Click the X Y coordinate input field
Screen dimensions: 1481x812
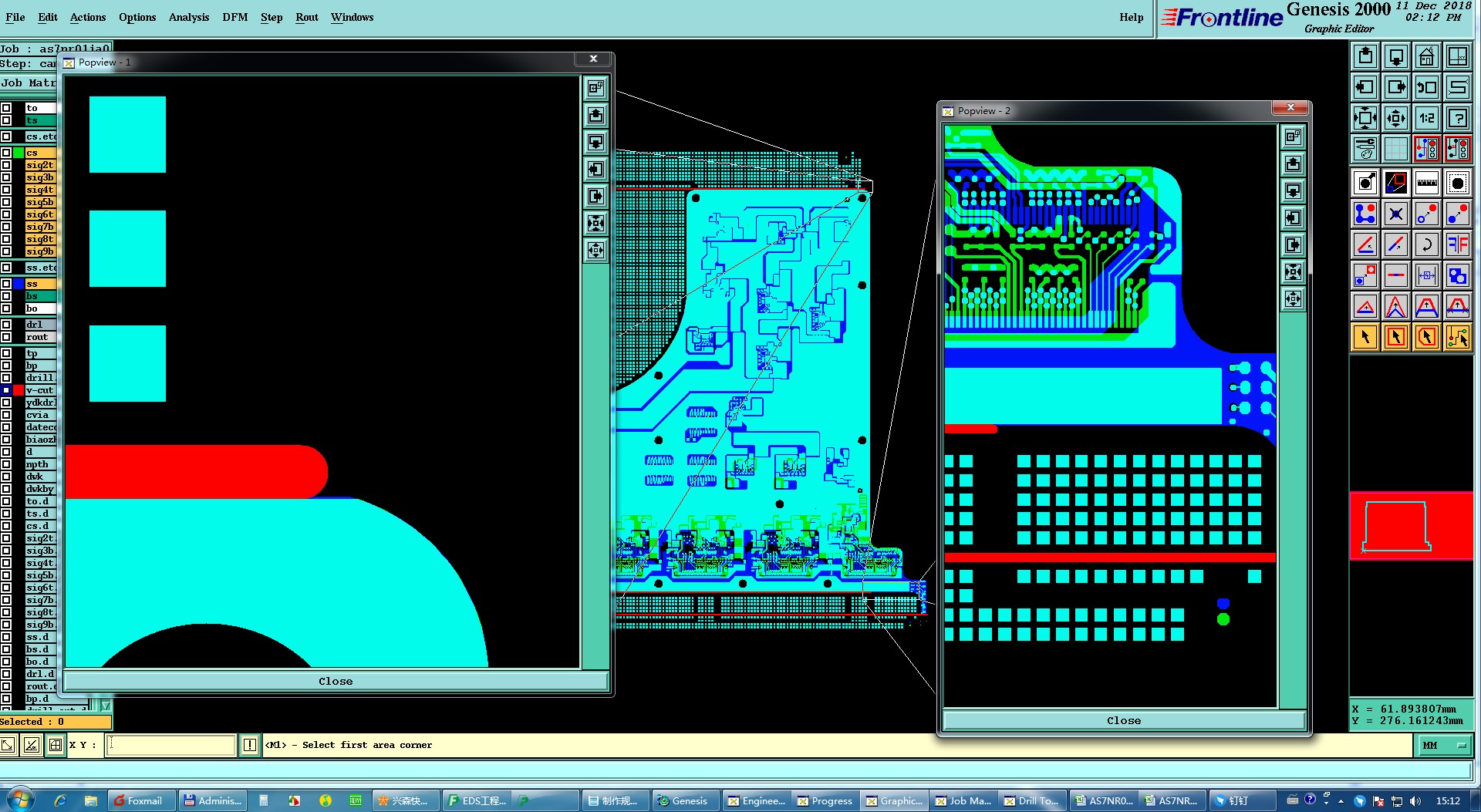coord(170,745)
